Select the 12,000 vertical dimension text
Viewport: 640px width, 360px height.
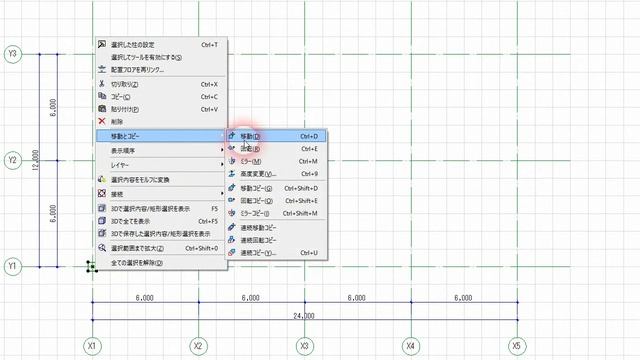(36, 160)
